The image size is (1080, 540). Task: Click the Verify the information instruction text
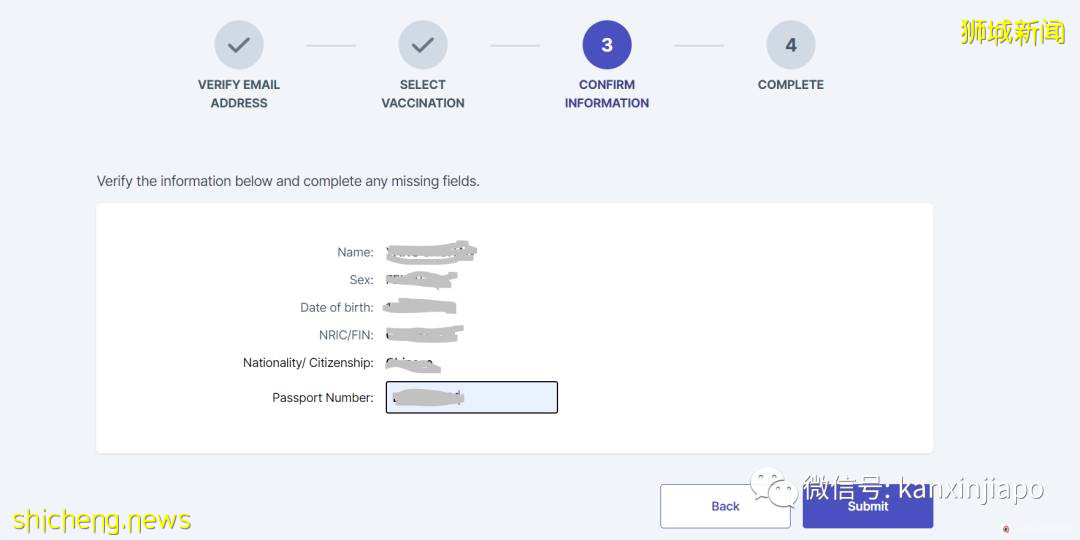[288, 181]
